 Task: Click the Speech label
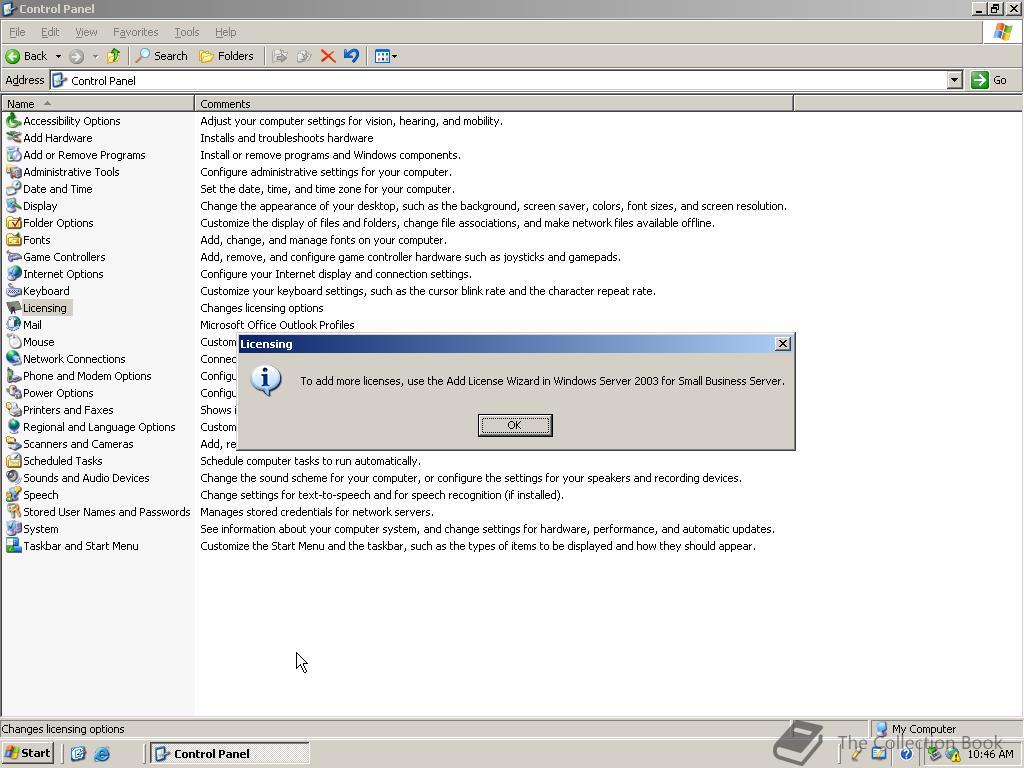point(40,495)
